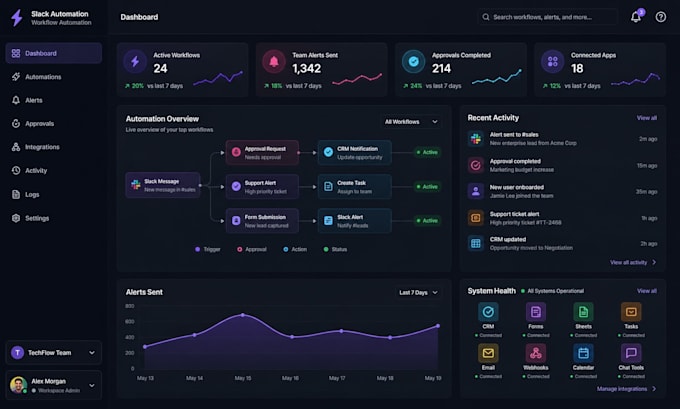The image size is (680, 409).
Task: Expand the All Workflows dropdown
Action: coord(411,122)
